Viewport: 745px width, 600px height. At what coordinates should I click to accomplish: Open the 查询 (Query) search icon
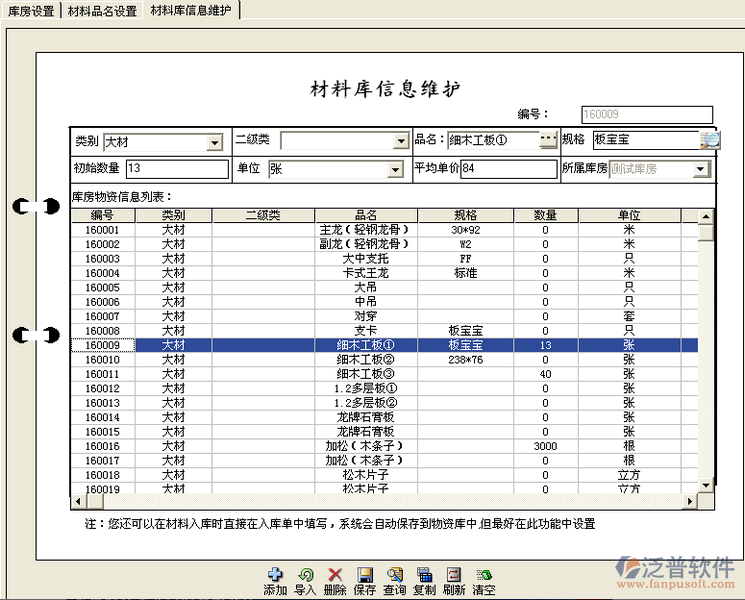click(x=395, y=575)
